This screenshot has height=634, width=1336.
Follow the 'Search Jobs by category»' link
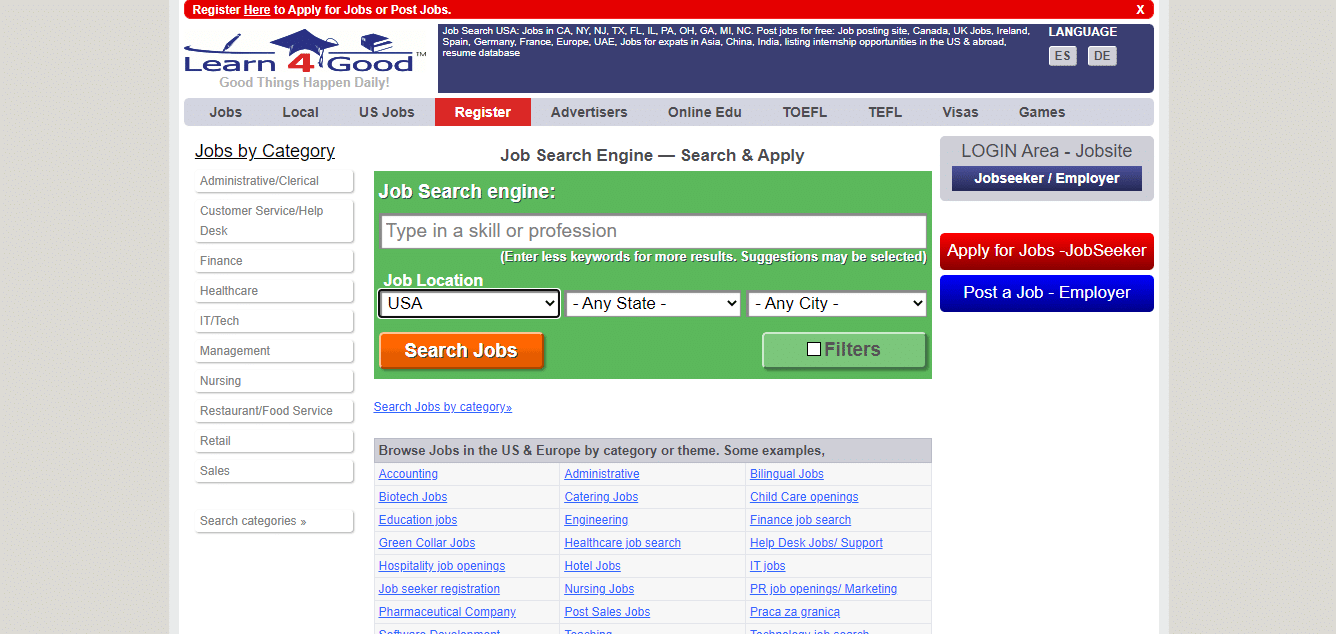pyautogui.click(x=443, y=407)
